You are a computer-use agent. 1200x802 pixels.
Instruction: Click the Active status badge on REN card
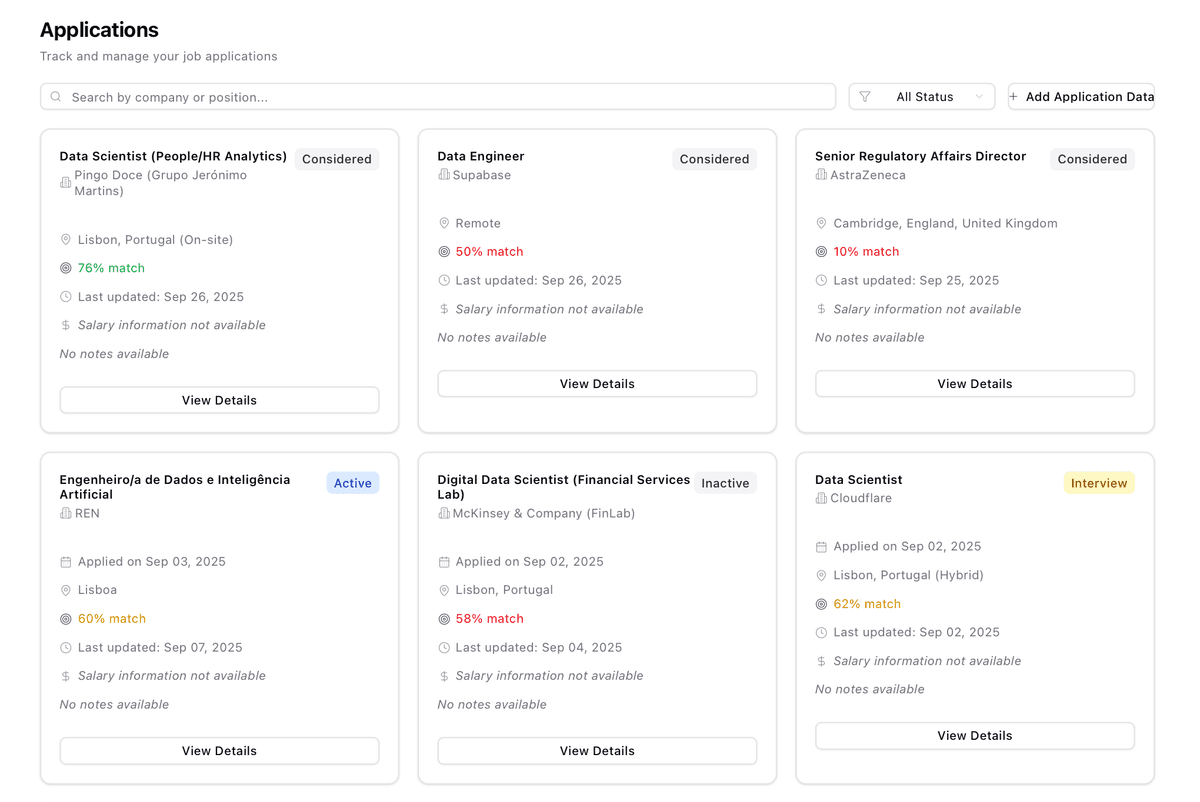pos(352,483)
